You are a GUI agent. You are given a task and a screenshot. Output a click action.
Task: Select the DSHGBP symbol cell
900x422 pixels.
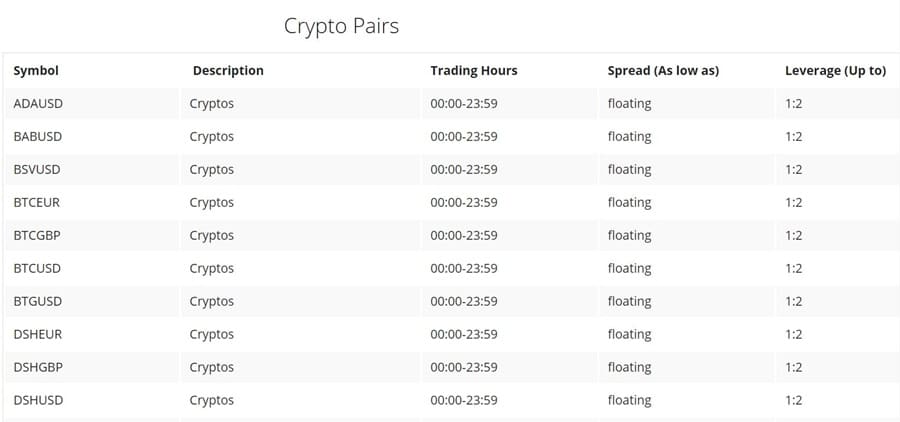(39, 367)
